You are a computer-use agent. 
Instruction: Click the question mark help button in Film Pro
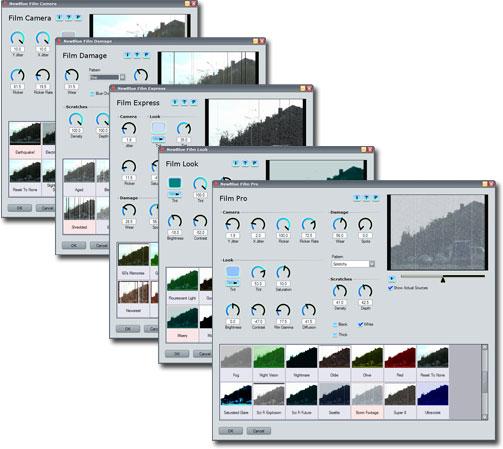(366, 198)
